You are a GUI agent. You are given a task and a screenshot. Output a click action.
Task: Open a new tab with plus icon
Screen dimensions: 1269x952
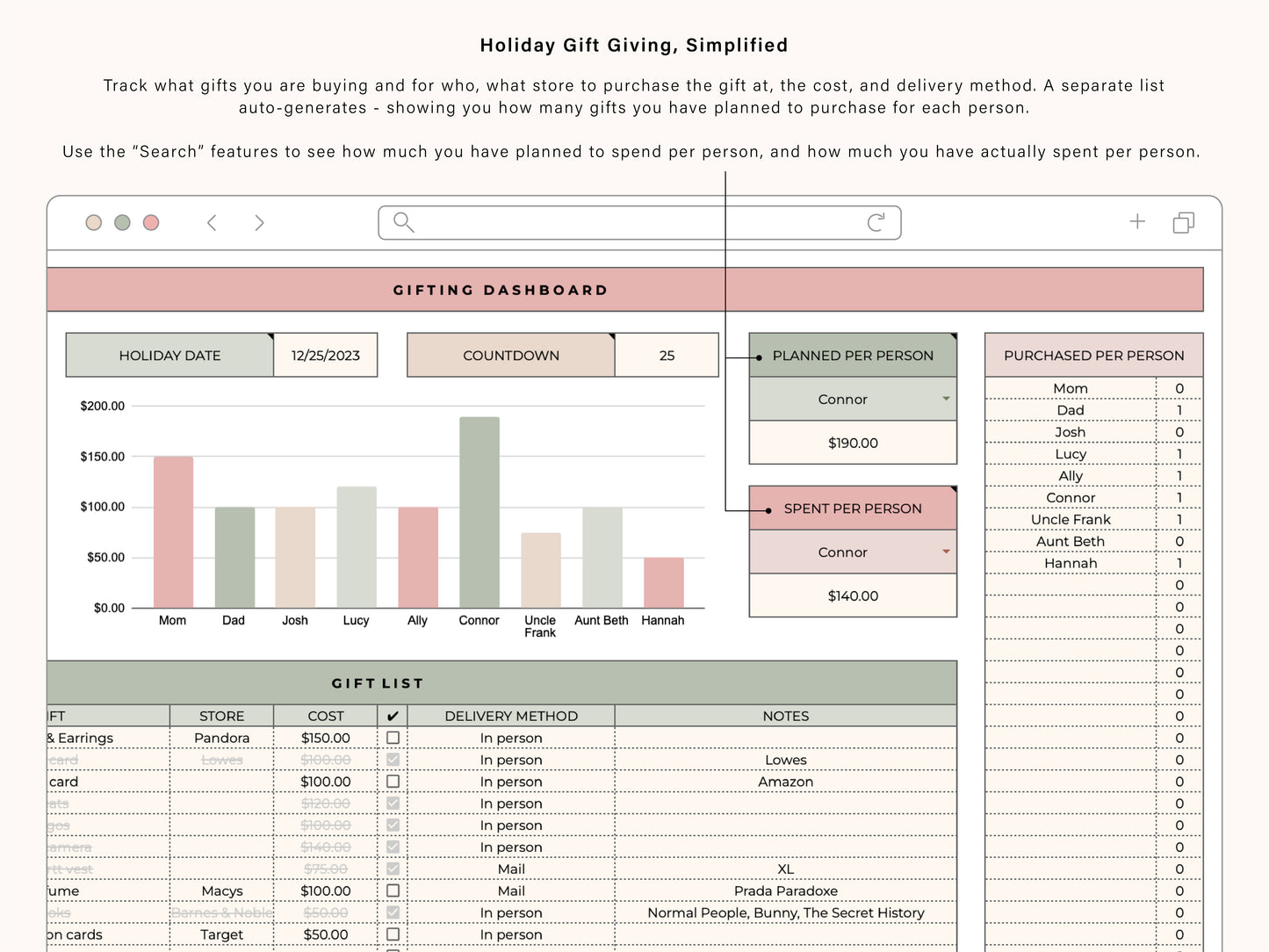click(x=1137, y=221)
